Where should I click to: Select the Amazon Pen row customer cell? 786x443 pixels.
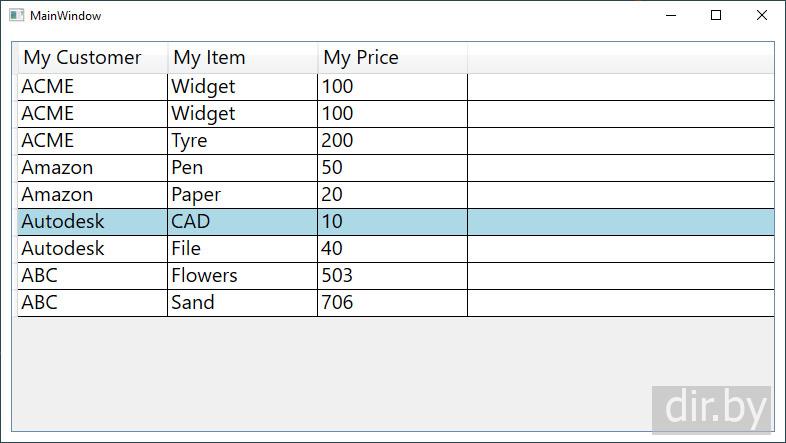tap(92, 168)
